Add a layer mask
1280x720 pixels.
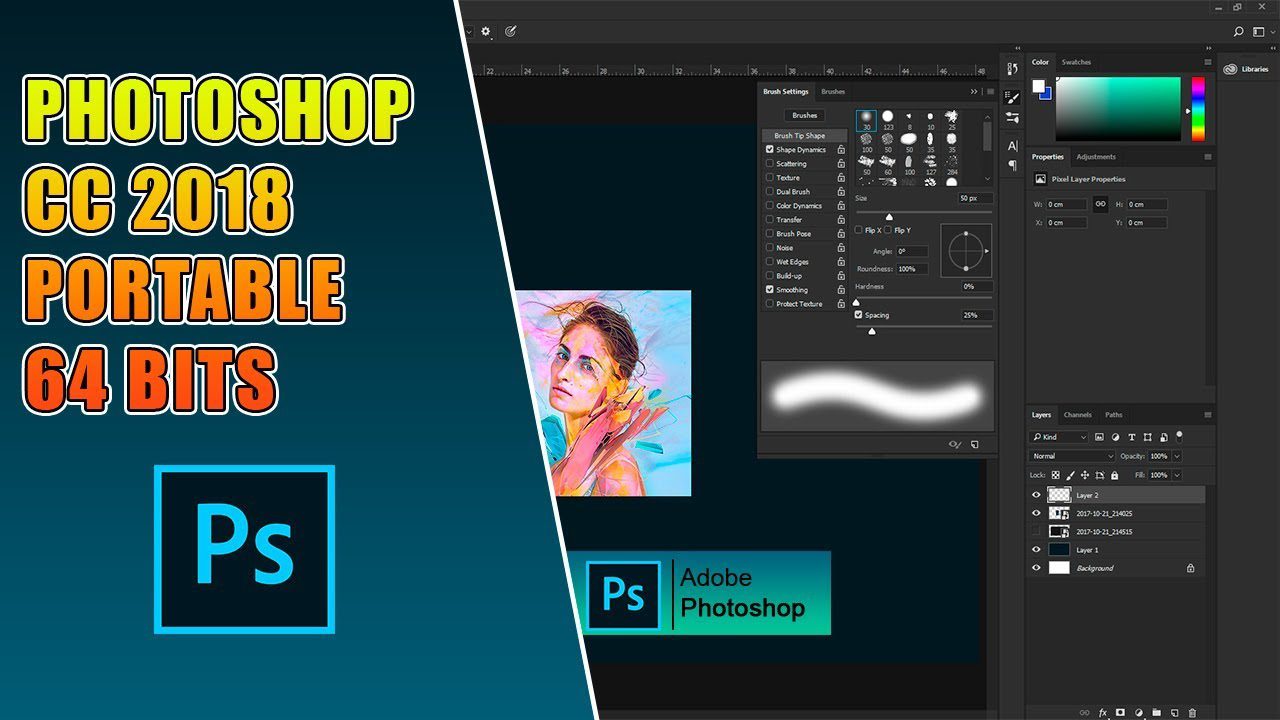point(1121,713)
